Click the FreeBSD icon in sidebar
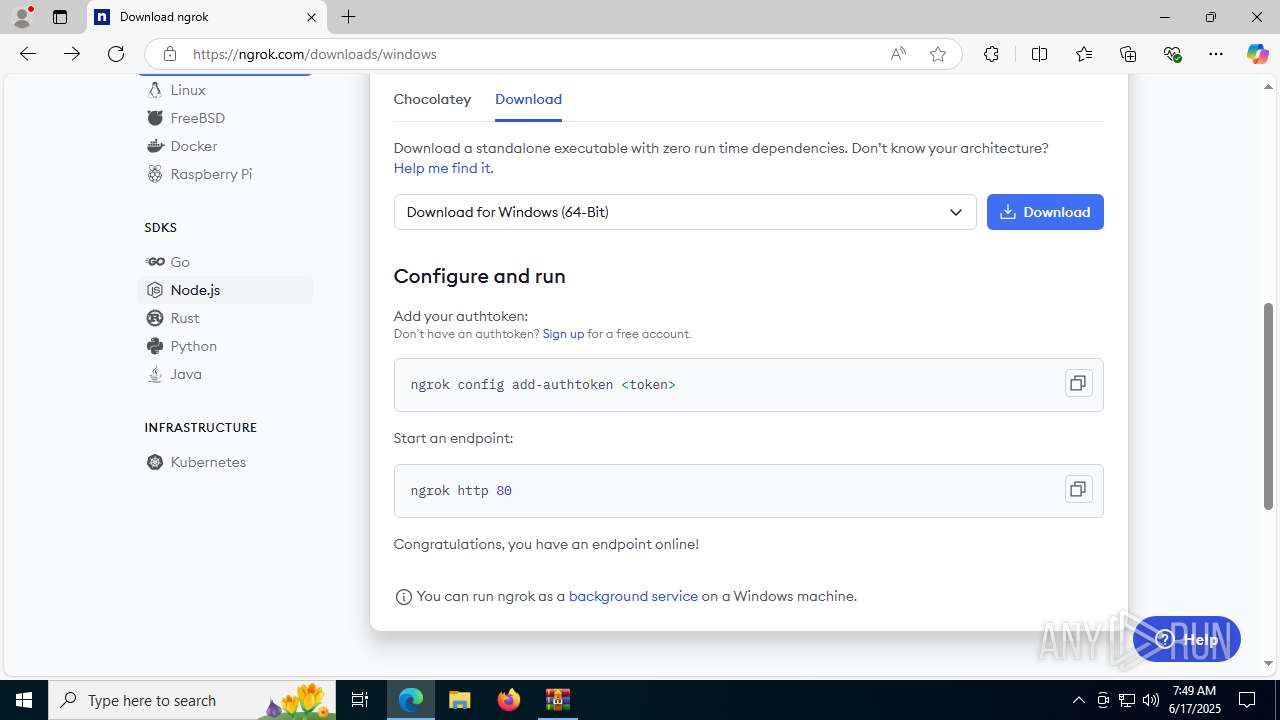 155,118
